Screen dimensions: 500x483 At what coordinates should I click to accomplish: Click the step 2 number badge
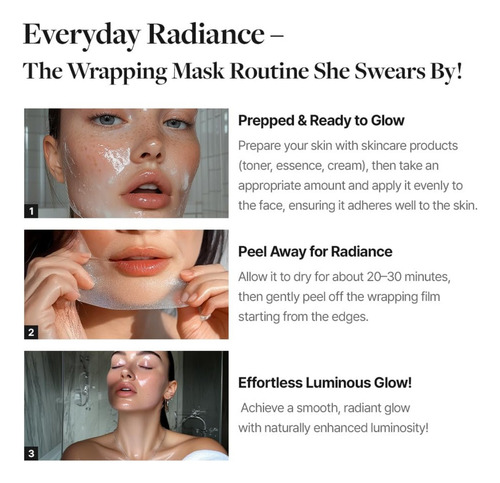(31, 332)
